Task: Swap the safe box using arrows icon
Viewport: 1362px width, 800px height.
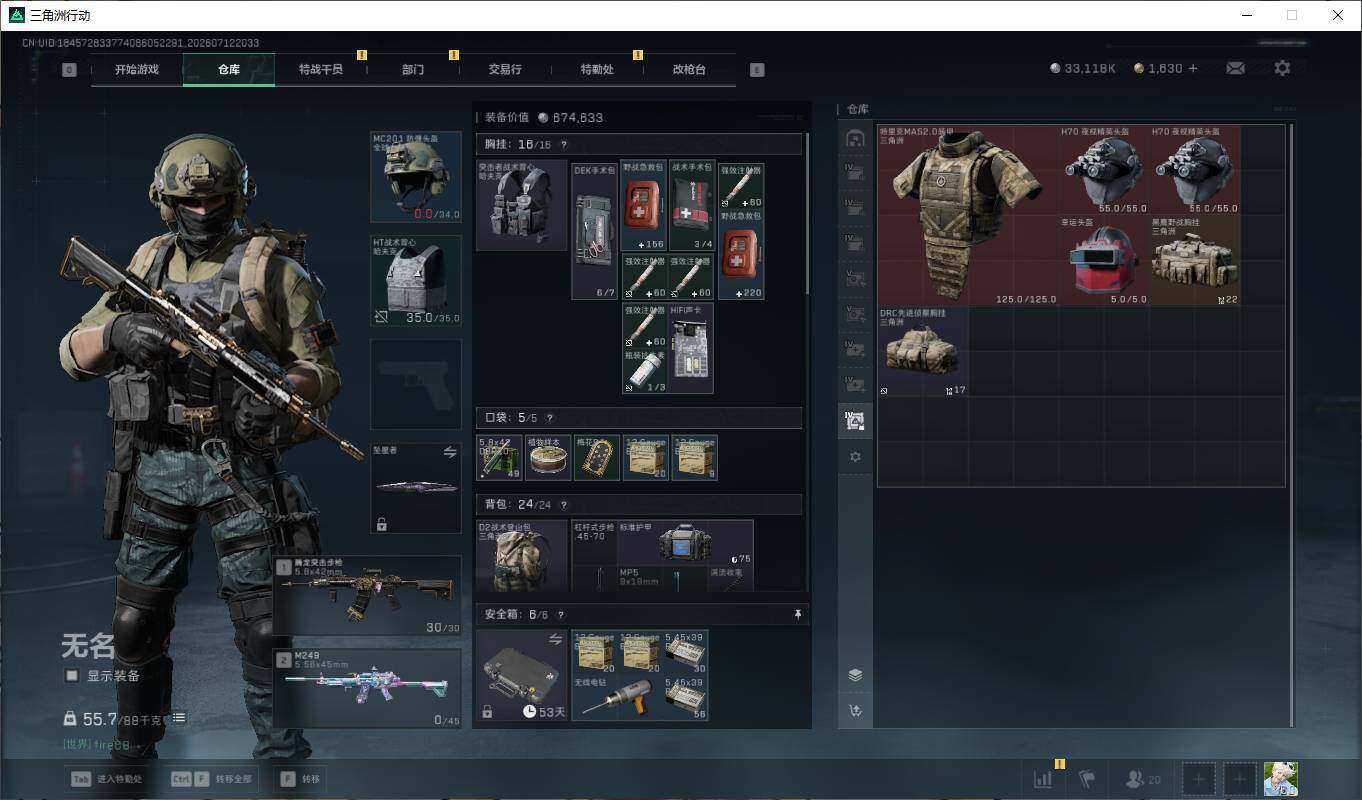Action: click(555, 639)
